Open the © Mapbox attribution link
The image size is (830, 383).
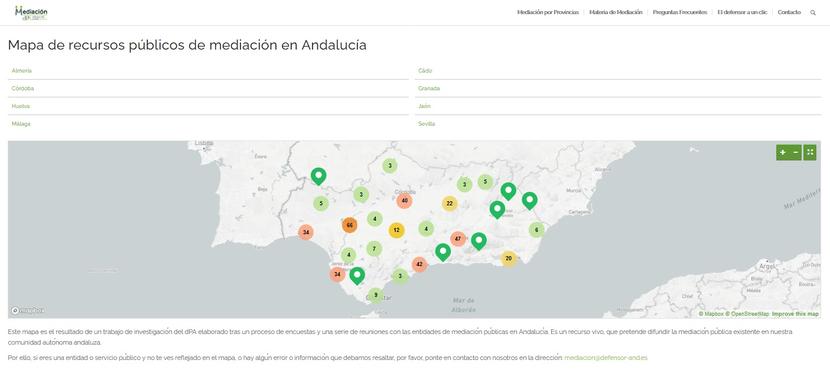[x=711, y=314]
